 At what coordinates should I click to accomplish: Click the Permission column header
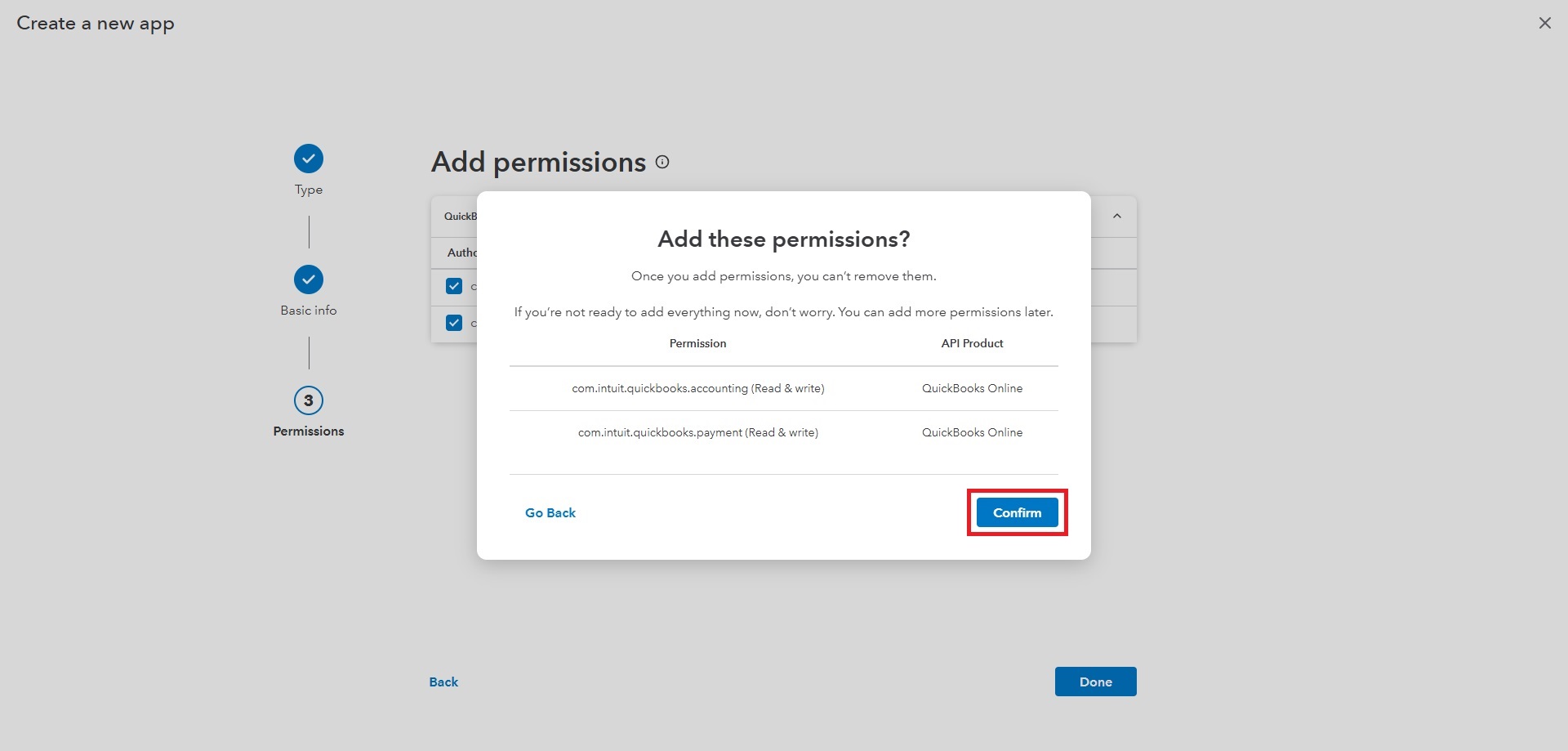pyautogui.click(x=697, y=343)
